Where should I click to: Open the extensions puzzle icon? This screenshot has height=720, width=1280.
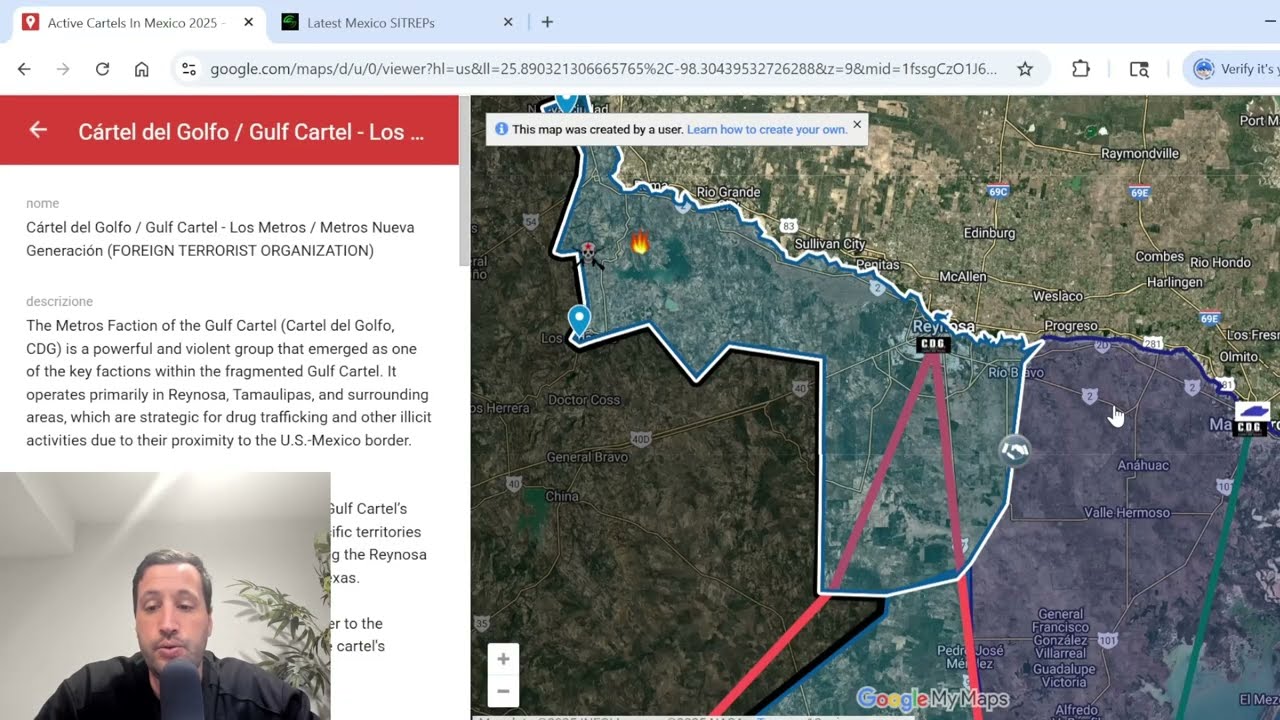click(x=1081, y=69)
